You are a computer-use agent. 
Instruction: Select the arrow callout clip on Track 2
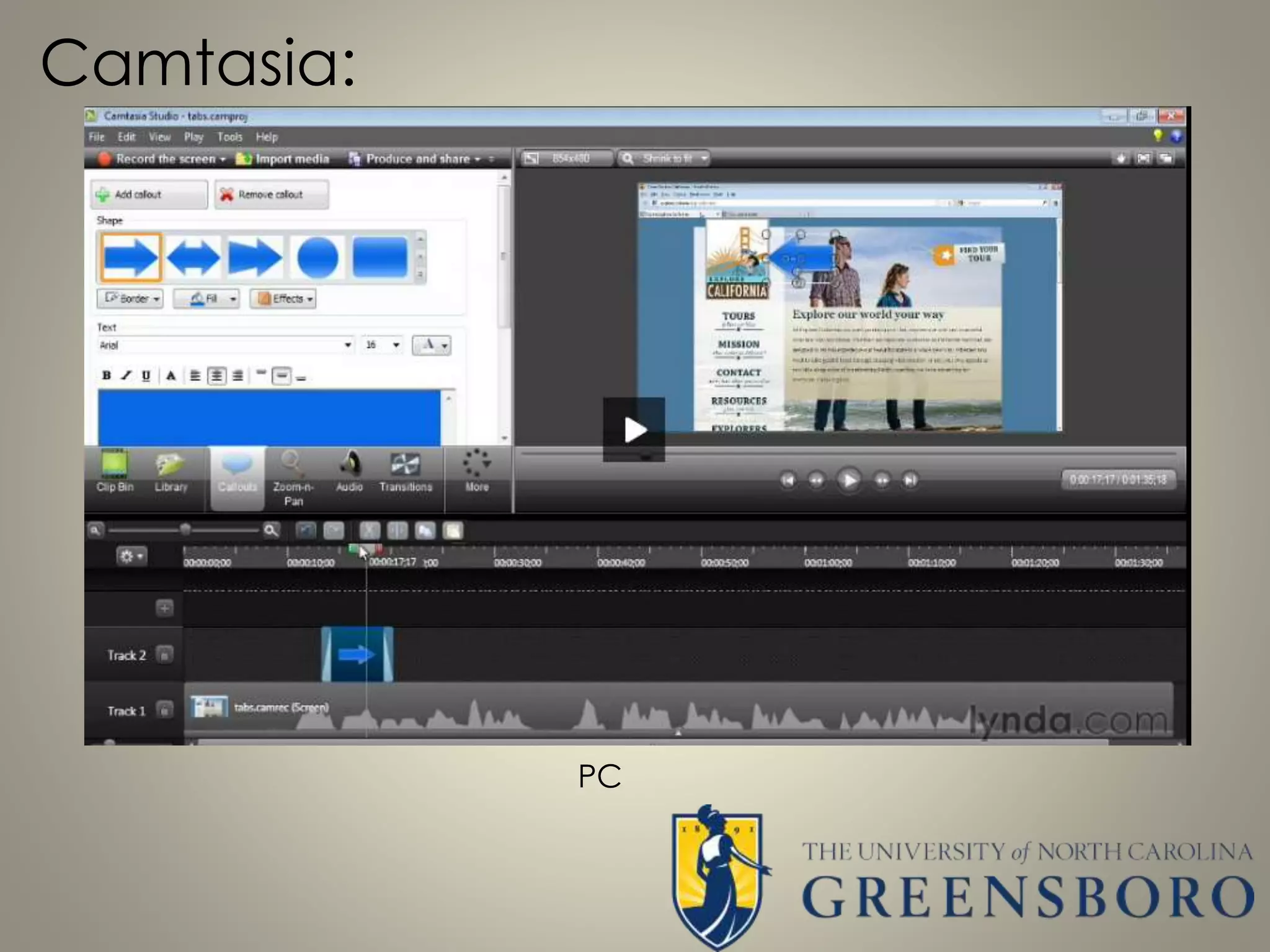point(357,654)
